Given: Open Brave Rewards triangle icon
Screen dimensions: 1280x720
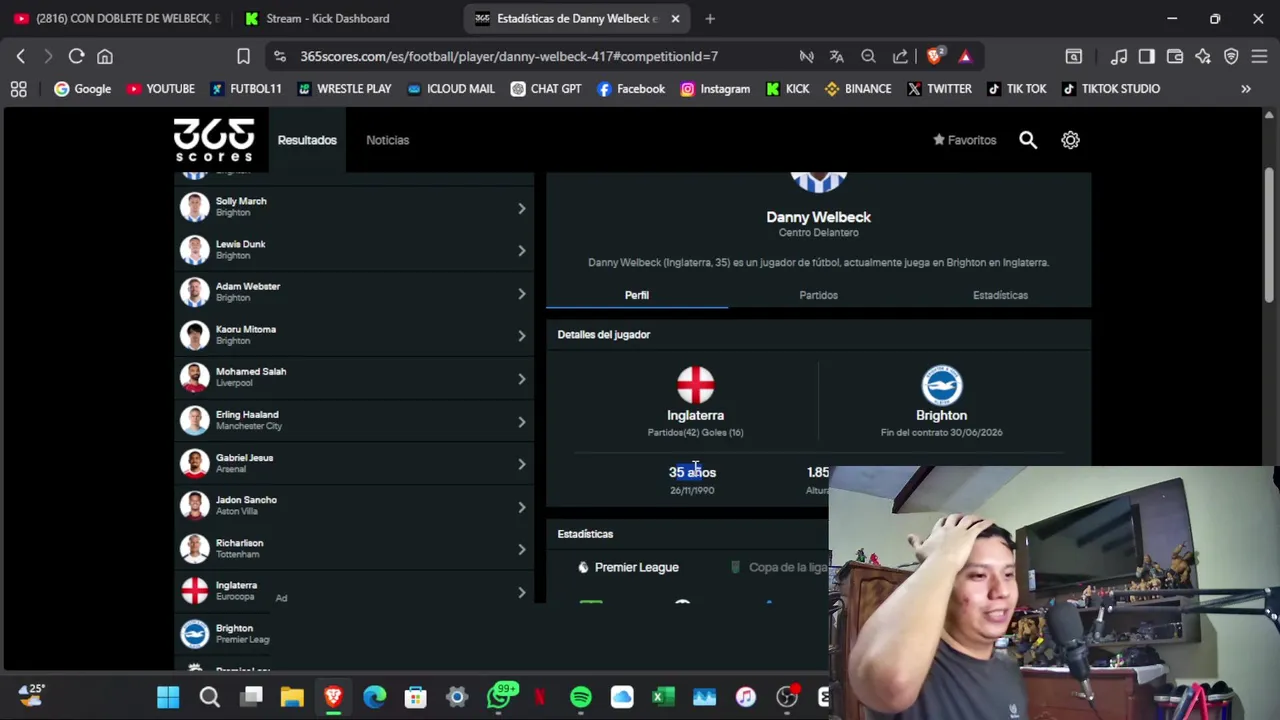Looking at the screenshot, I should click(x=965, y=56).
